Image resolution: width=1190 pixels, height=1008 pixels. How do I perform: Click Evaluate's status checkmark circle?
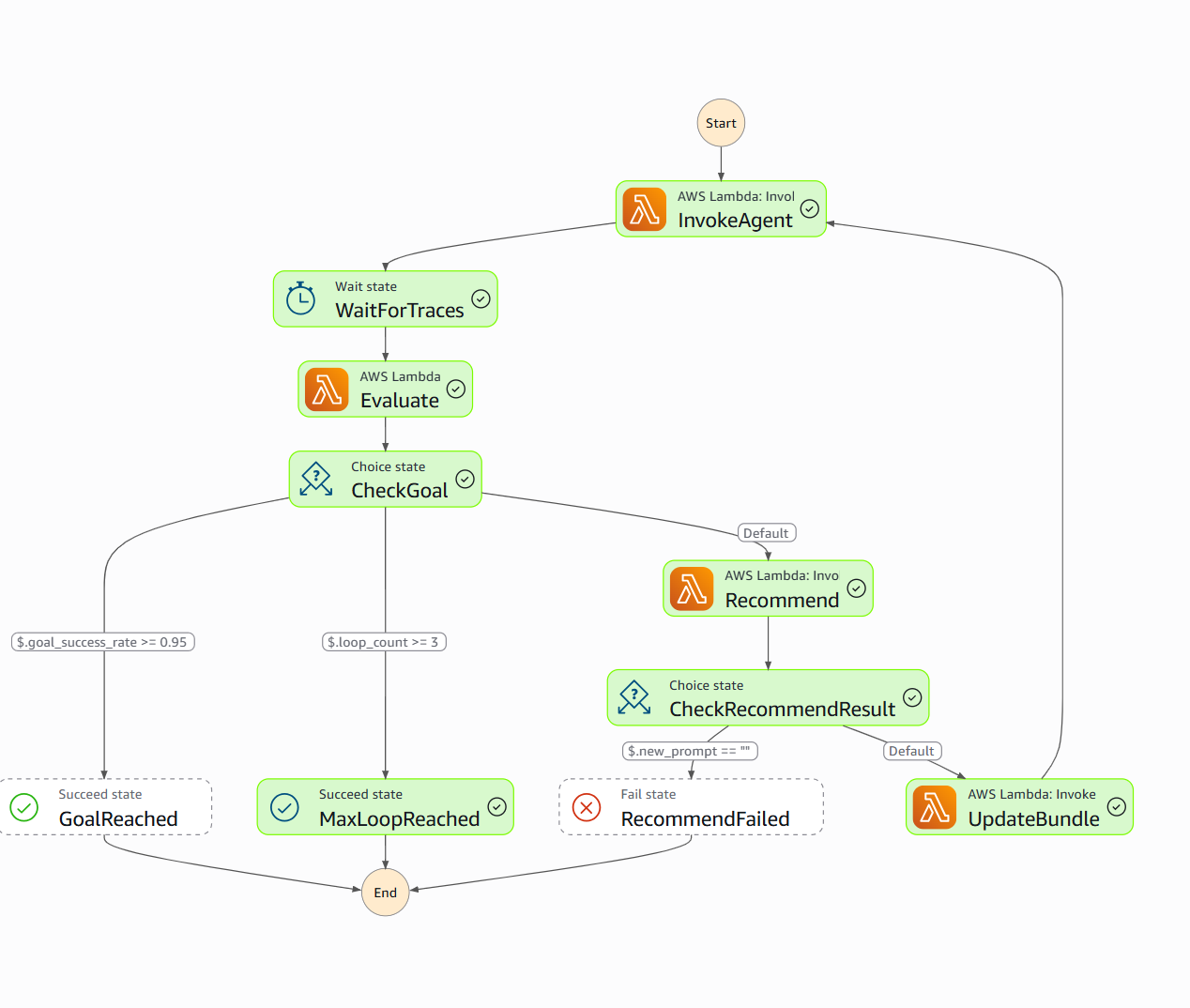coord(456,389)
